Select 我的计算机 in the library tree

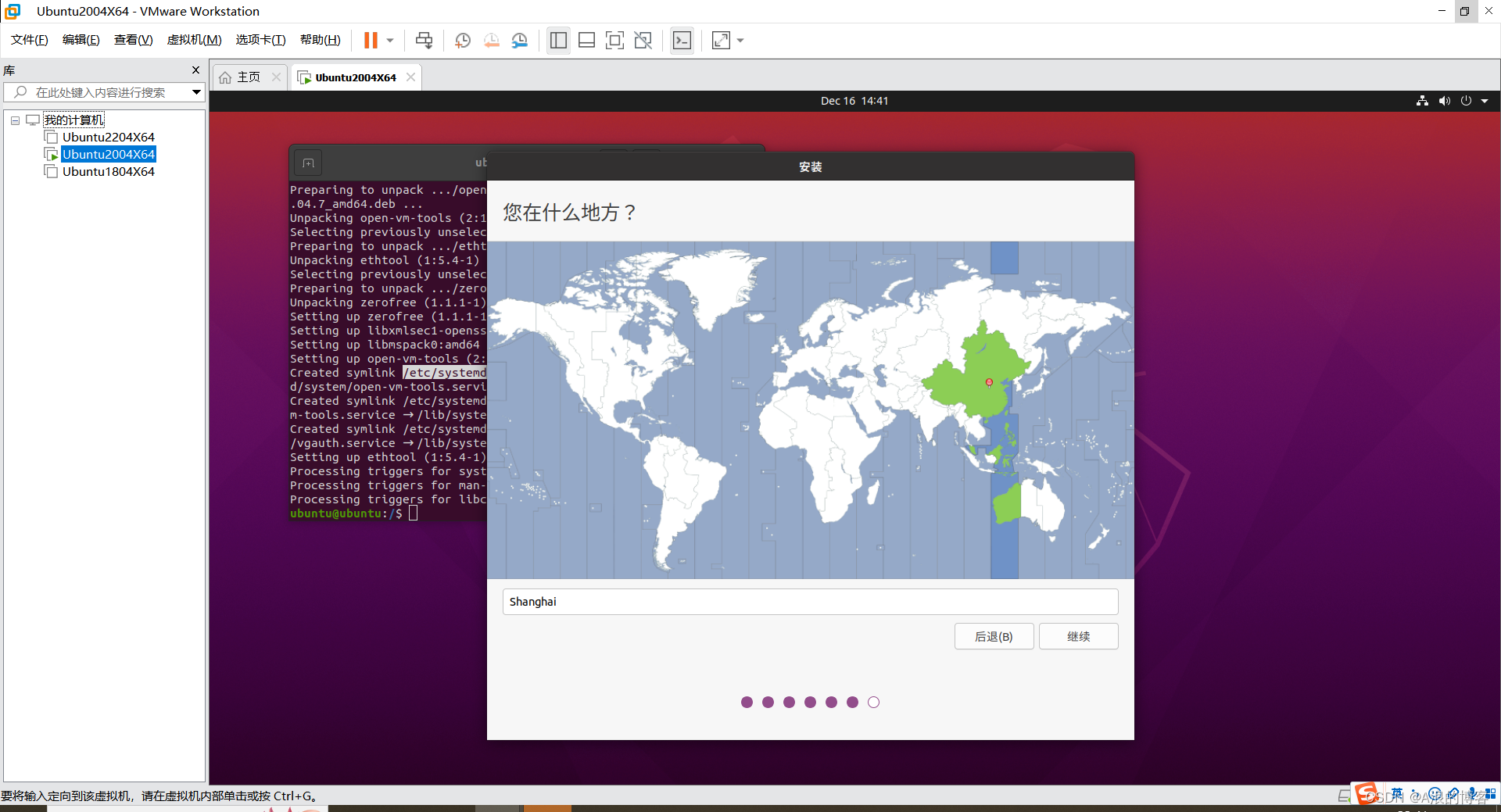point(73,120)
